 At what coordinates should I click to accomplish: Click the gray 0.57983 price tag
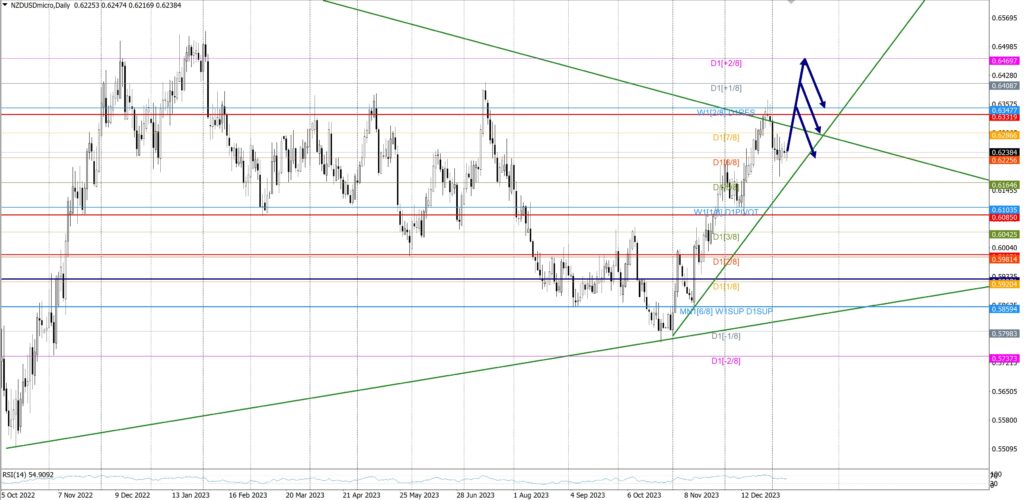point(1003,333)
